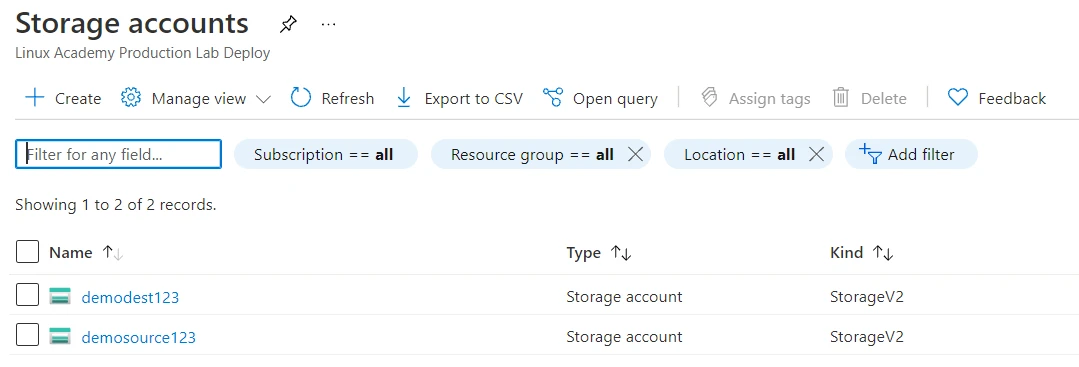The height and width of the screenshot is (367, 1079).
Task: Focus the Filter for any field box
Action: tap(118, 154)
